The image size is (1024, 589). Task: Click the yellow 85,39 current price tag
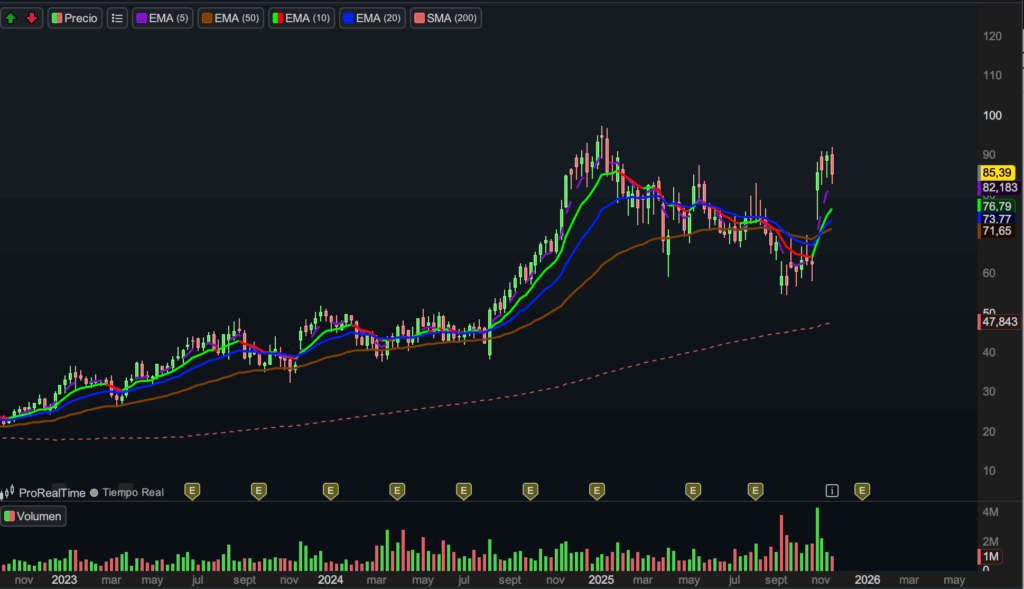(x=998, y=173)
